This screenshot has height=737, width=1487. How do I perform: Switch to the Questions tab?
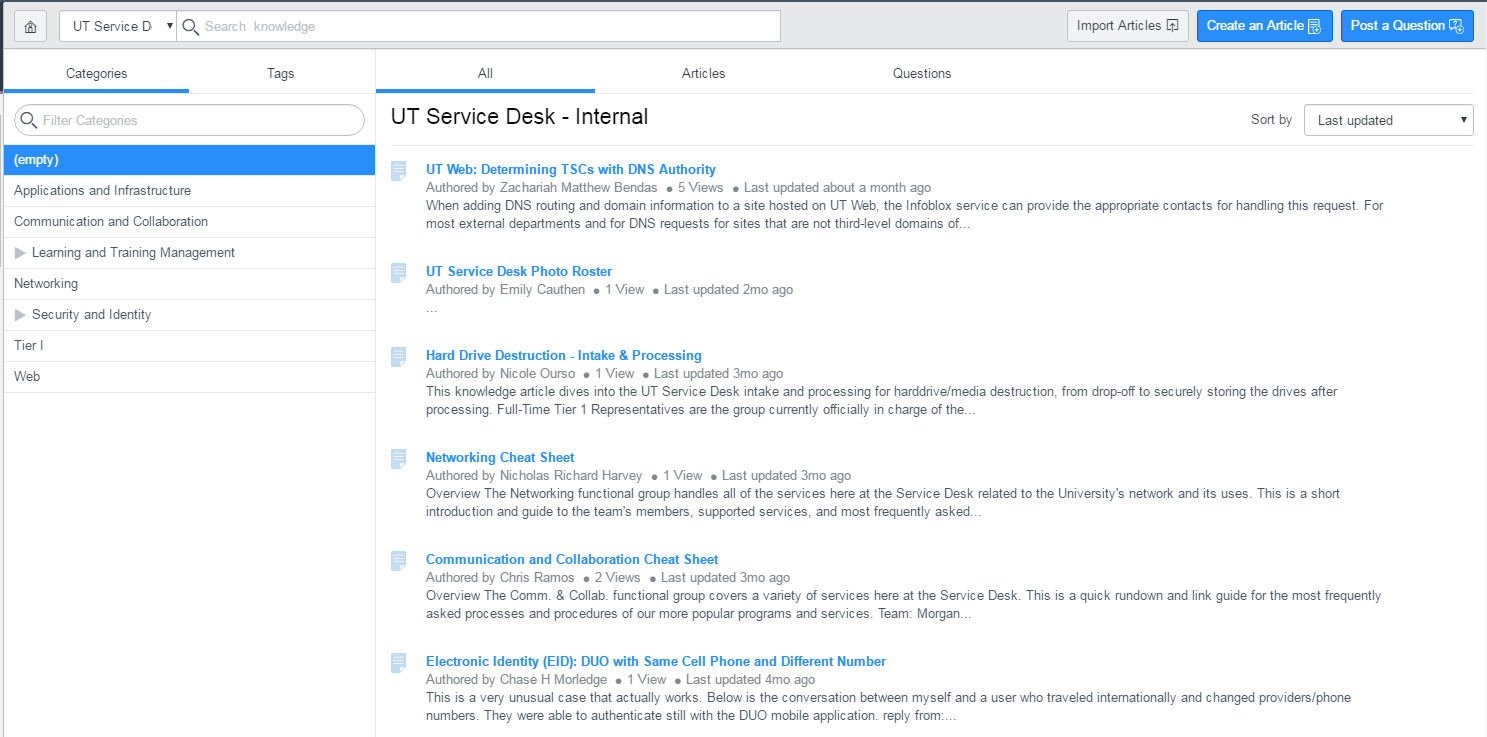pos(922,73)
